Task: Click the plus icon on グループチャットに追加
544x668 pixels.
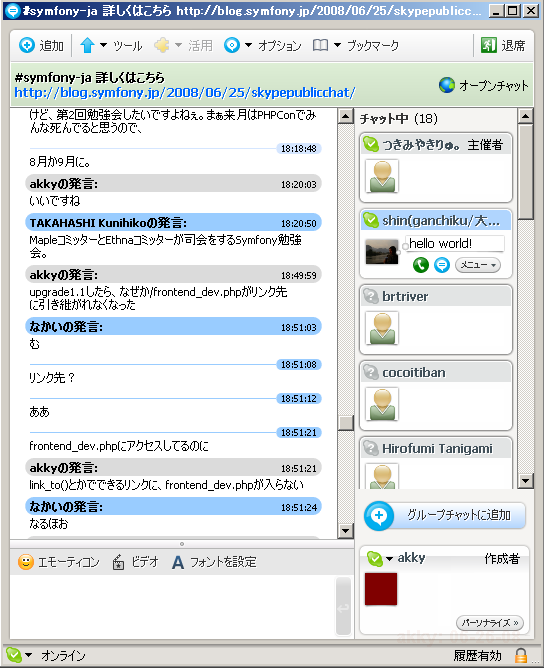Action: click(x=379, y=515)
